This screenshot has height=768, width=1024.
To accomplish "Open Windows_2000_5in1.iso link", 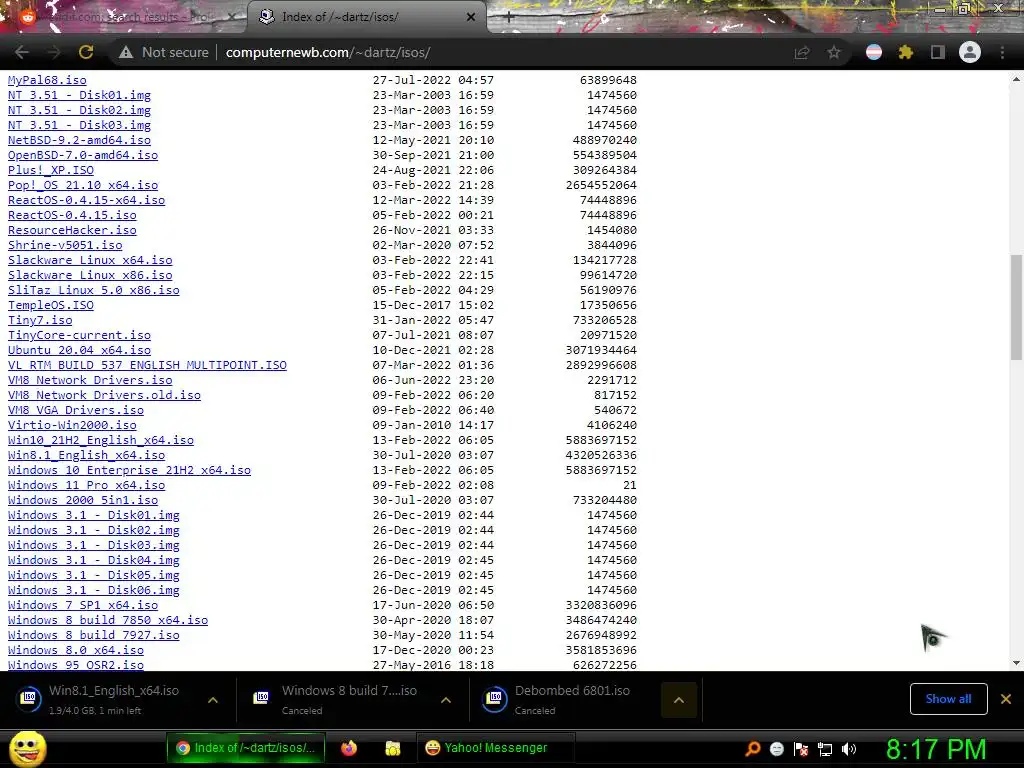I will (83, 500).
